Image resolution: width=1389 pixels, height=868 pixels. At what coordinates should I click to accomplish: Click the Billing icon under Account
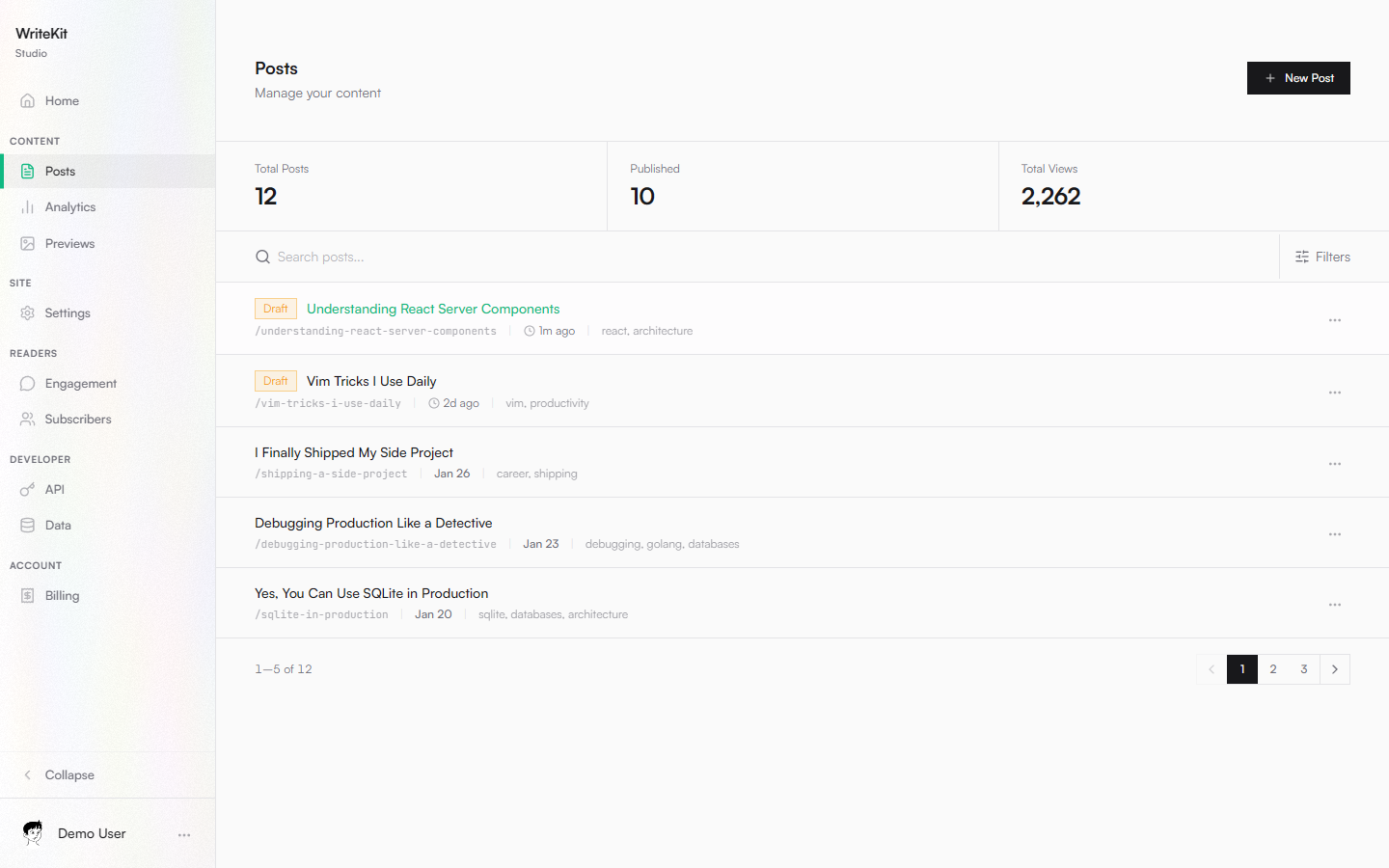tap(29, 595)
